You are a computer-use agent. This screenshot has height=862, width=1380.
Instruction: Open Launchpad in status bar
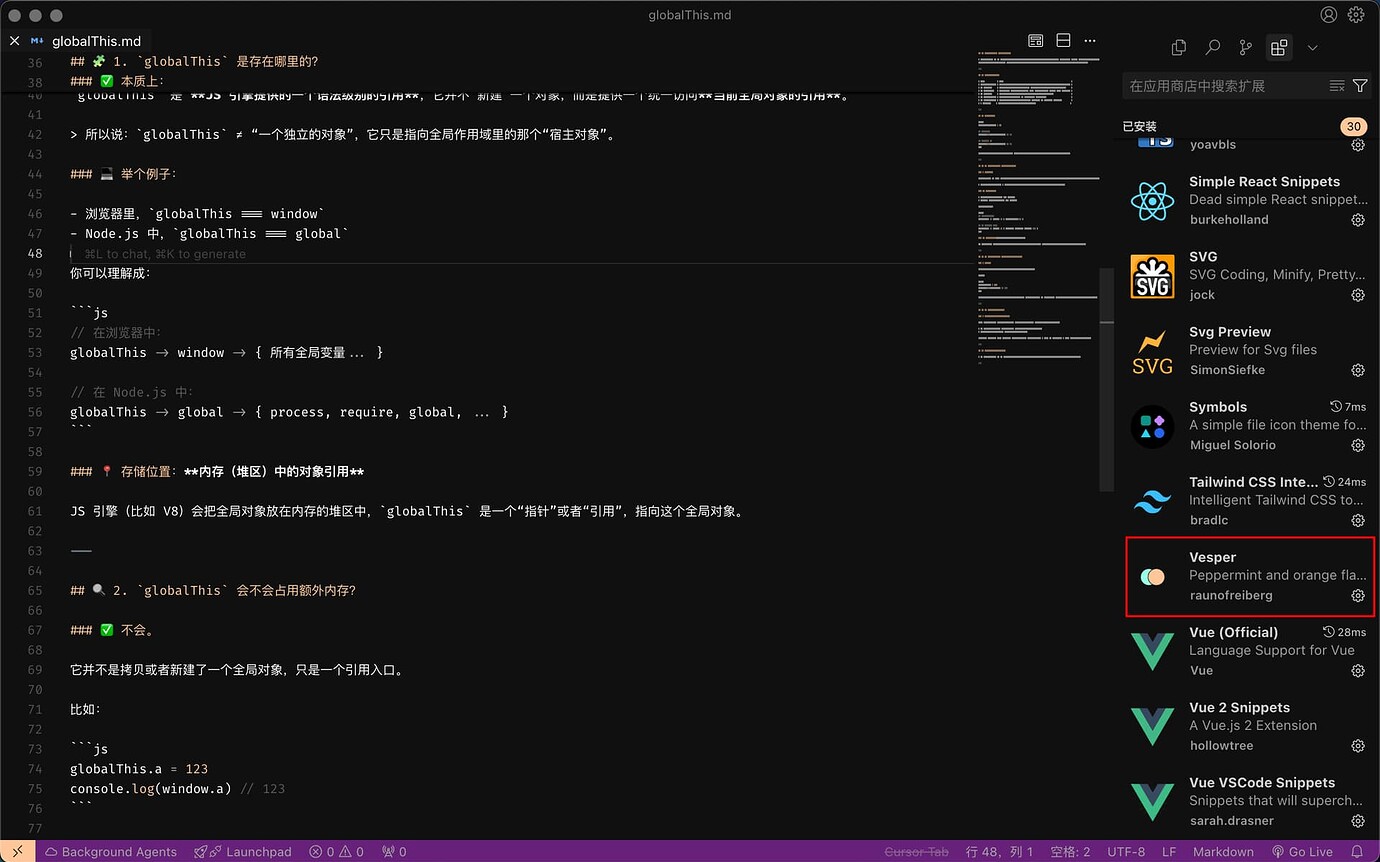point(243,851)
